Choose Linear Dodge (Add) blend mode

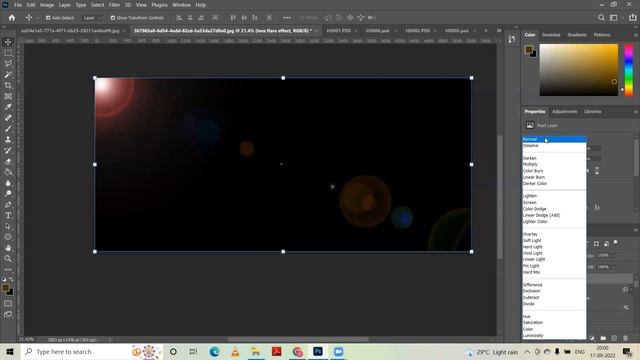point(554,215)
